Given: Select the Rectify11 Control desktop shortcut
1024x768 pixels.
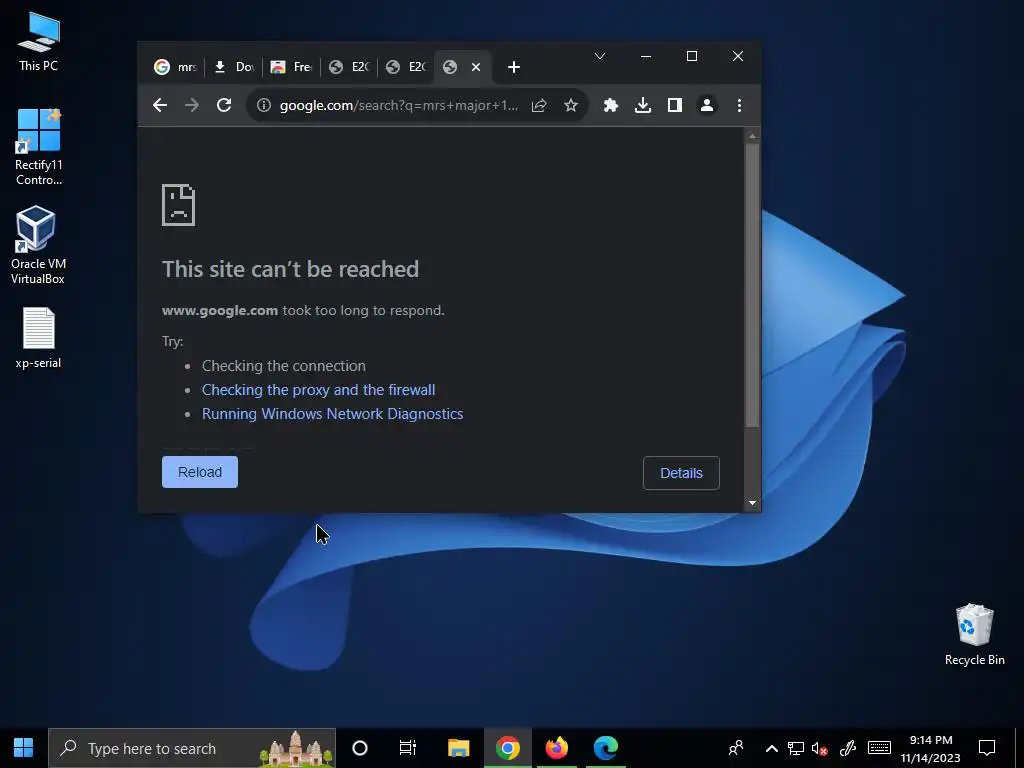Looking at the screenshot, I should 39,147.
